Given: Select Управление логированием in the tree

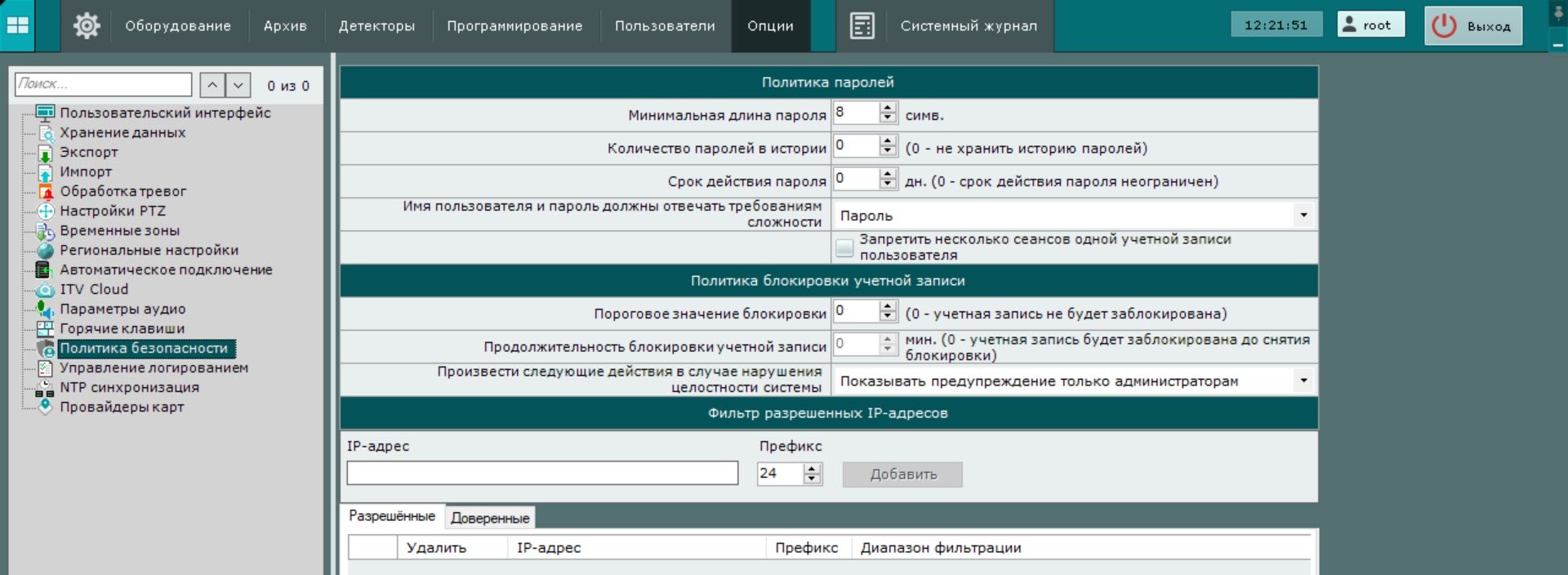Looking at the screenshot, I should pos(154,368).
